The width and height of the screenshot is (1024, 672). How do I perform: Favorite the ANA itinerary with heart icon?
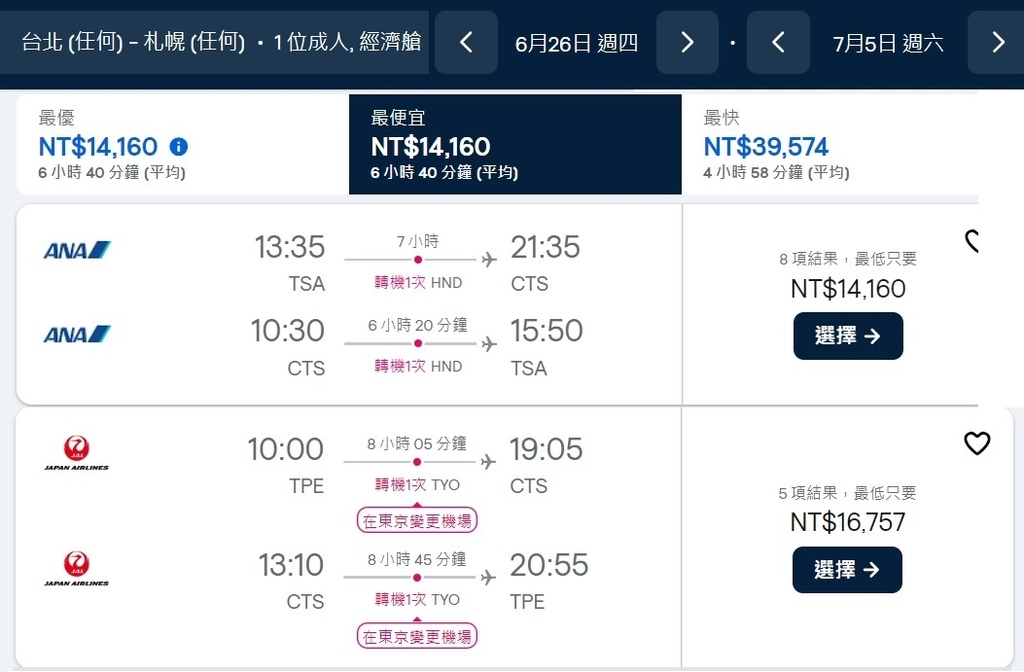pyautogui.click(x=972, y=242)
